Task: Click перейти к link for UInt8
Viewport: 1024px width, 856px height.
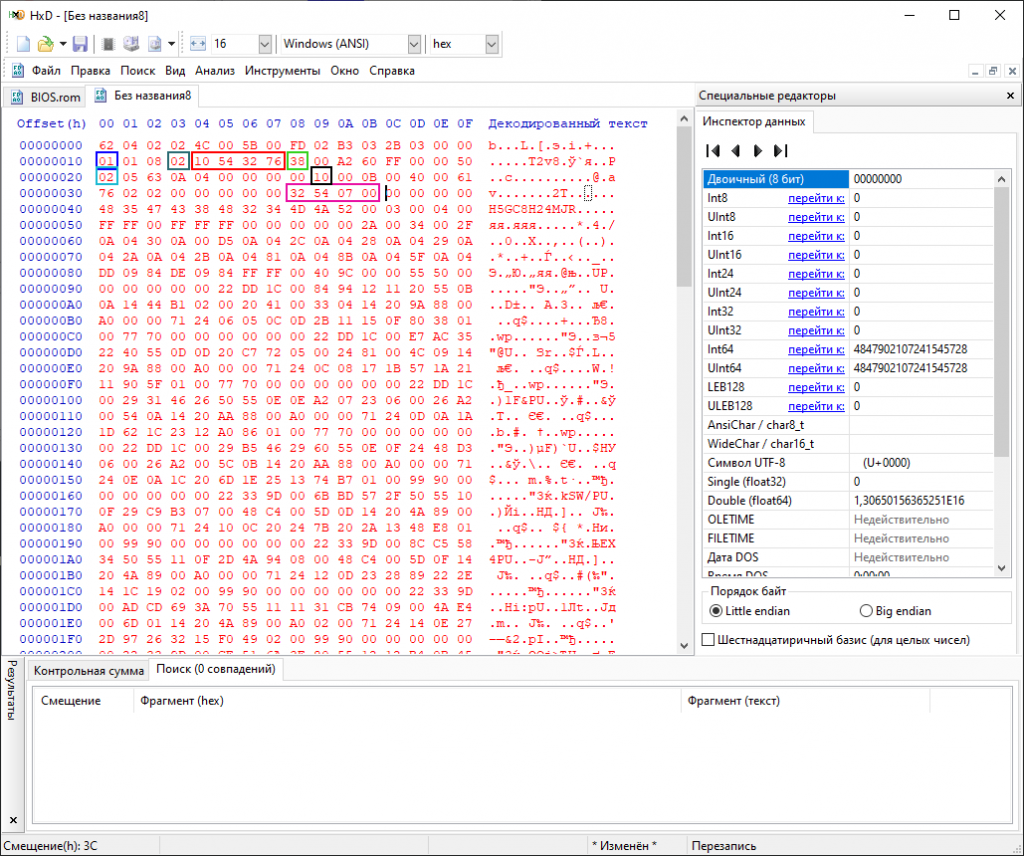Action: click(x=816, y=217)
